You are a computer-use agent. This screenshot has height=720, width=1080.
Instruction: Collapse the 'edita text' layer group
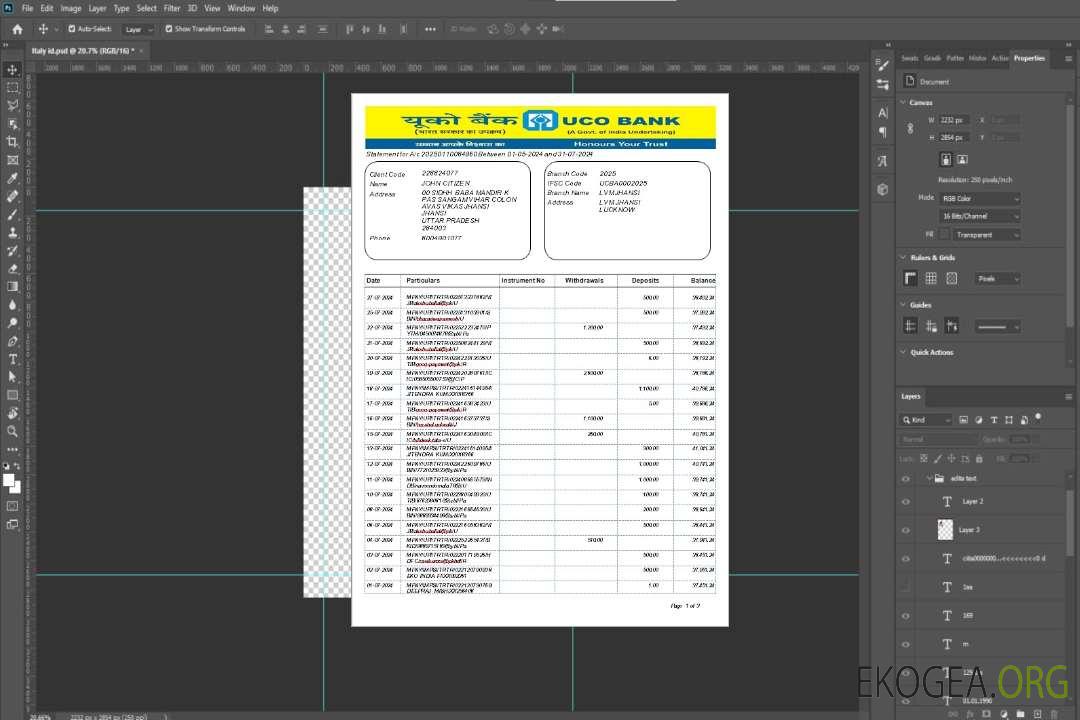coord(928,478)
